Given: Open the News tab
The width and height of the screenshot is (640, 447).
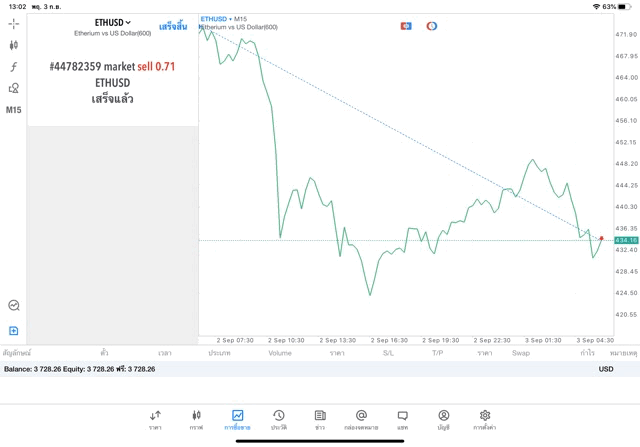Looking at the screenshot, I should pyautogui.click(x=320, y=419).
